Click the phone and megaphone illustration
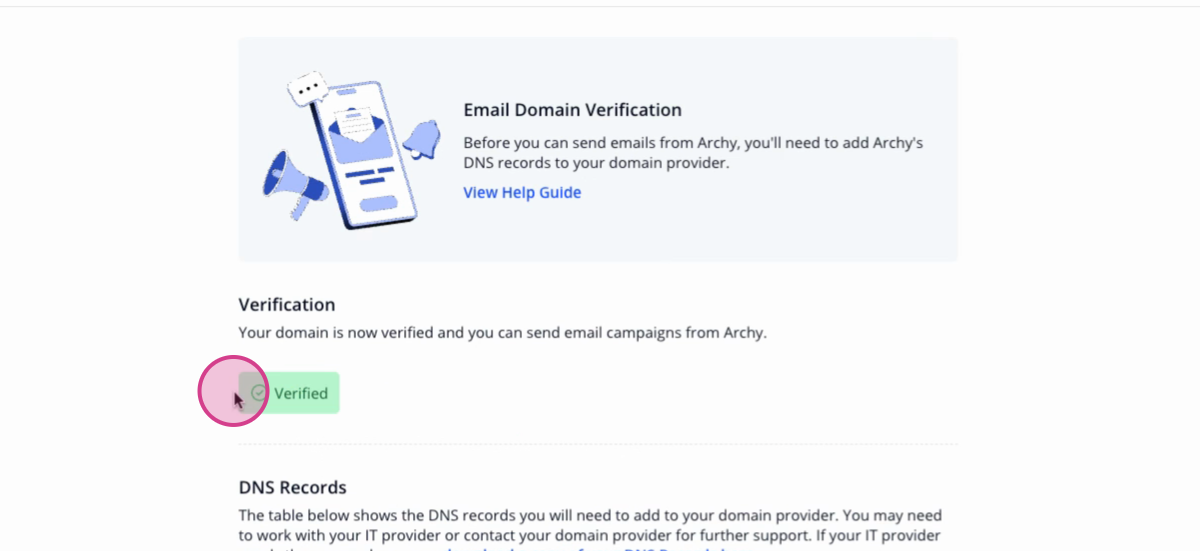 pyautogui.click(x=353, y=151)
